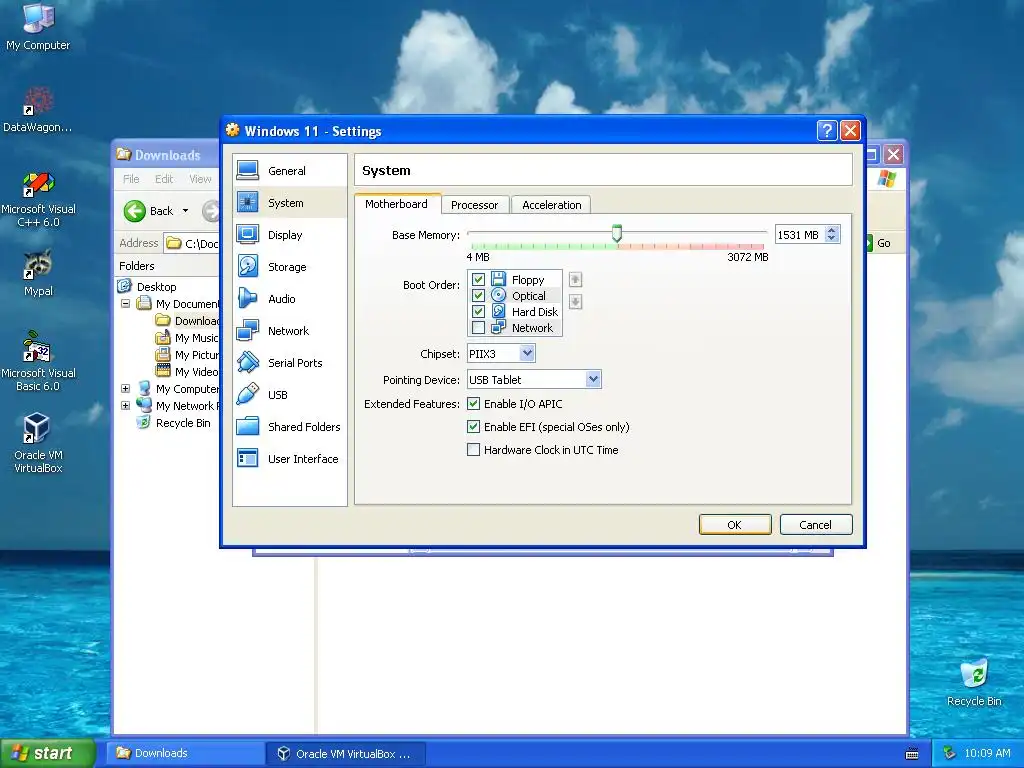Enable Hardware Clock in UTC Time

[x=473, y=449]
